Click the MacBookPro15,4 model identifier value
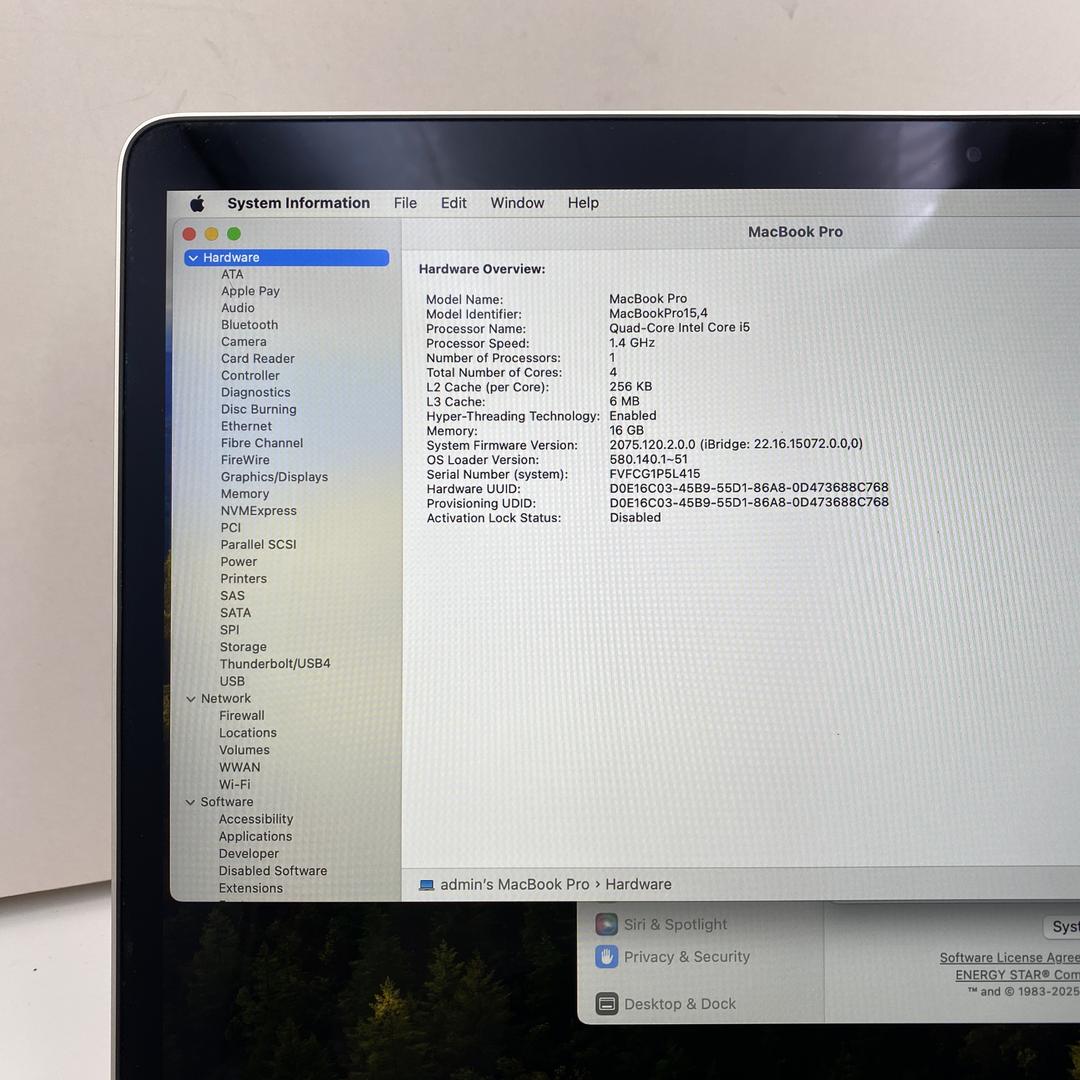 (x=658, y=313)
